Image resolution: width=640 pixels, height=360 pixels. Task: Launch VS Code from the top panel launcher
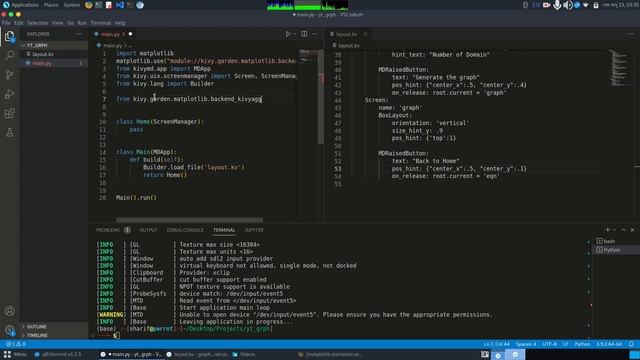(x=120, y=5)
